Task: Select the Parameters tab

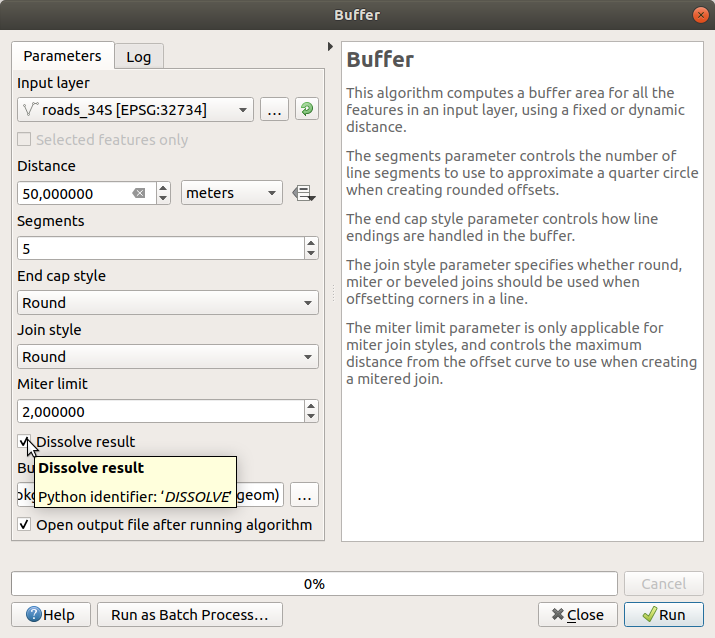Action: 62,56
